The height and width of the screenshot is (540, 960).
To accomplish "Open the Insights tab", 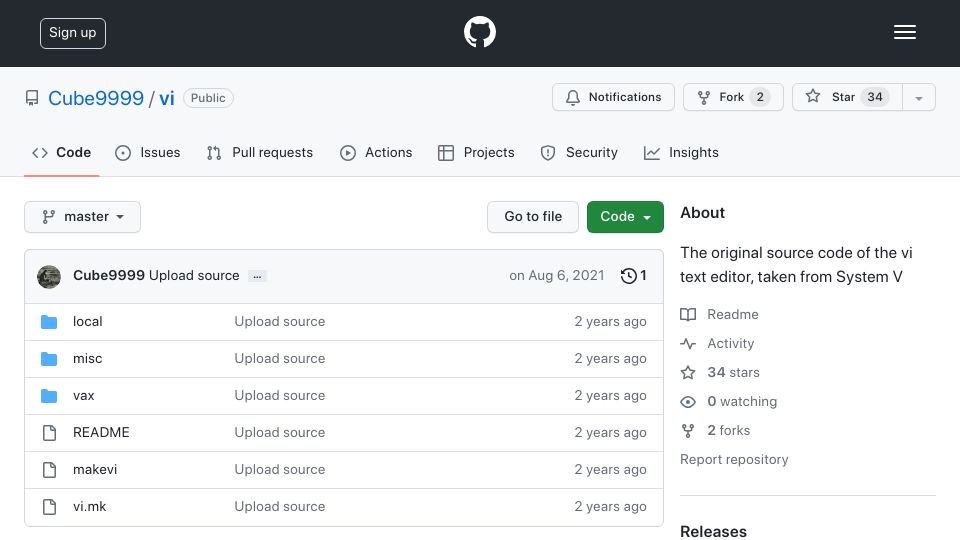I will (x=681, y=152).
